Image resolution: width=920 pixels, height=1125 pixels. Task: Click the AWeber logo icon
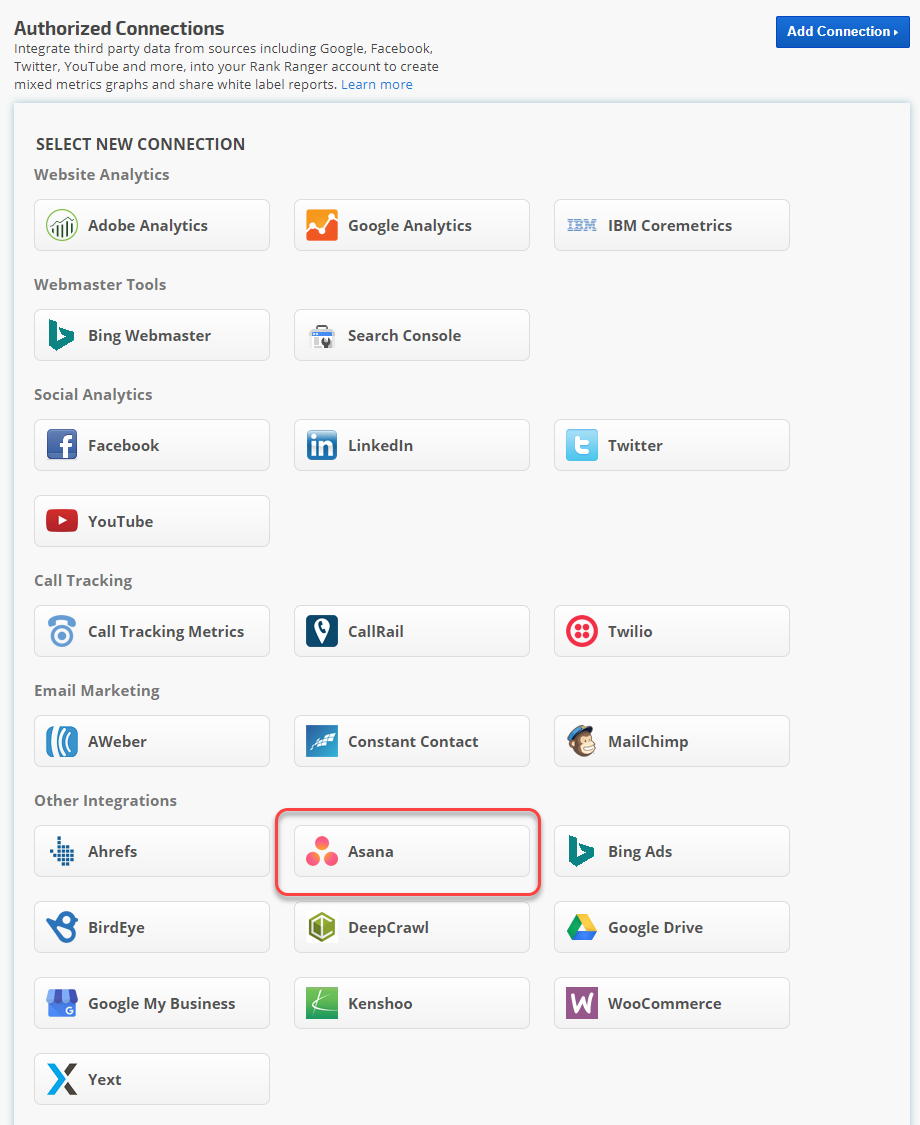[62, 741]
